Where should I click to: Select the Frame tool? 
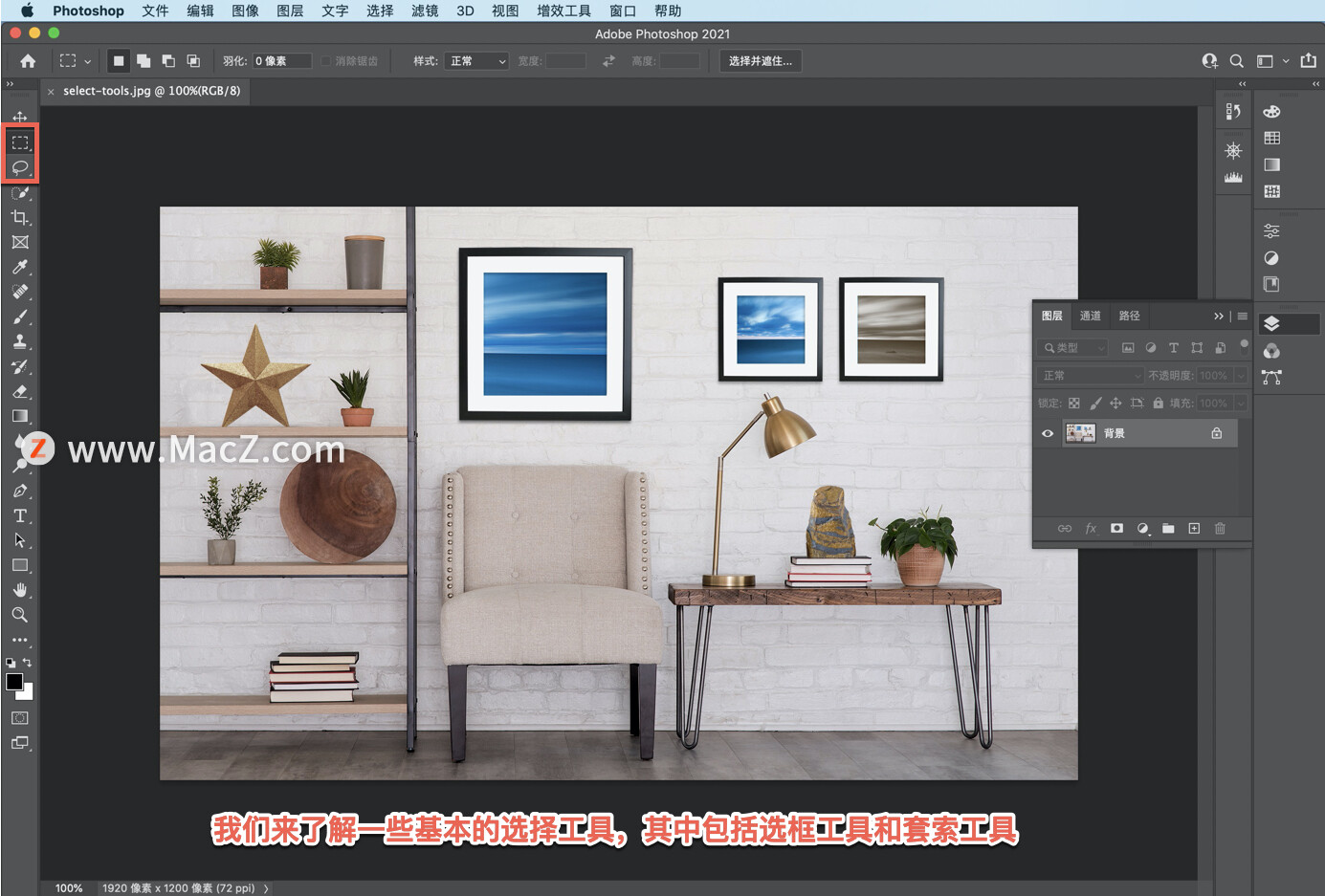tap(20, 242)
